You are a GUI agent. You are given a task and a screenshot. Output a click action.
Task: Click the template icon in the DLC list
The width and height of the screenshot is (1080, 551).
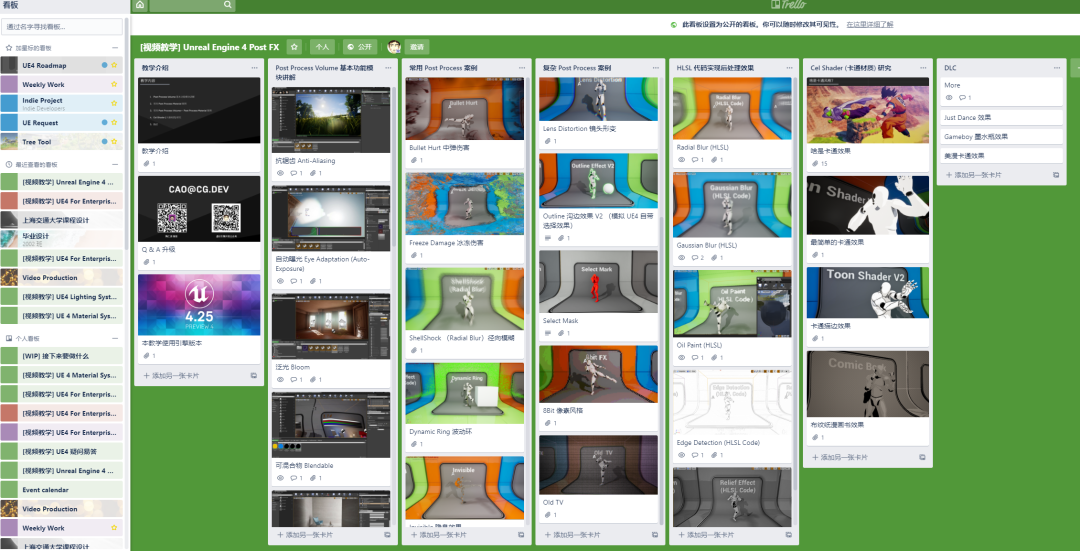click(1056, 176)
